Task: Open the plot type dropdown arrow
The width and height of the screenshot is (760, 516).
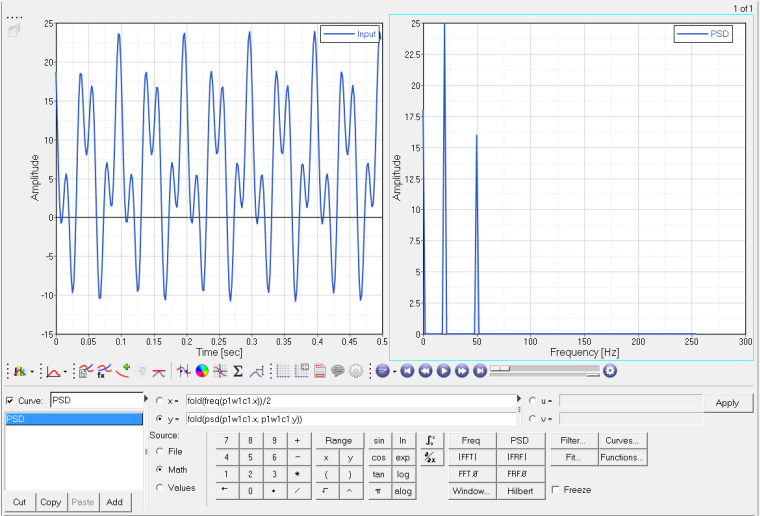Action: pos(33,372)
